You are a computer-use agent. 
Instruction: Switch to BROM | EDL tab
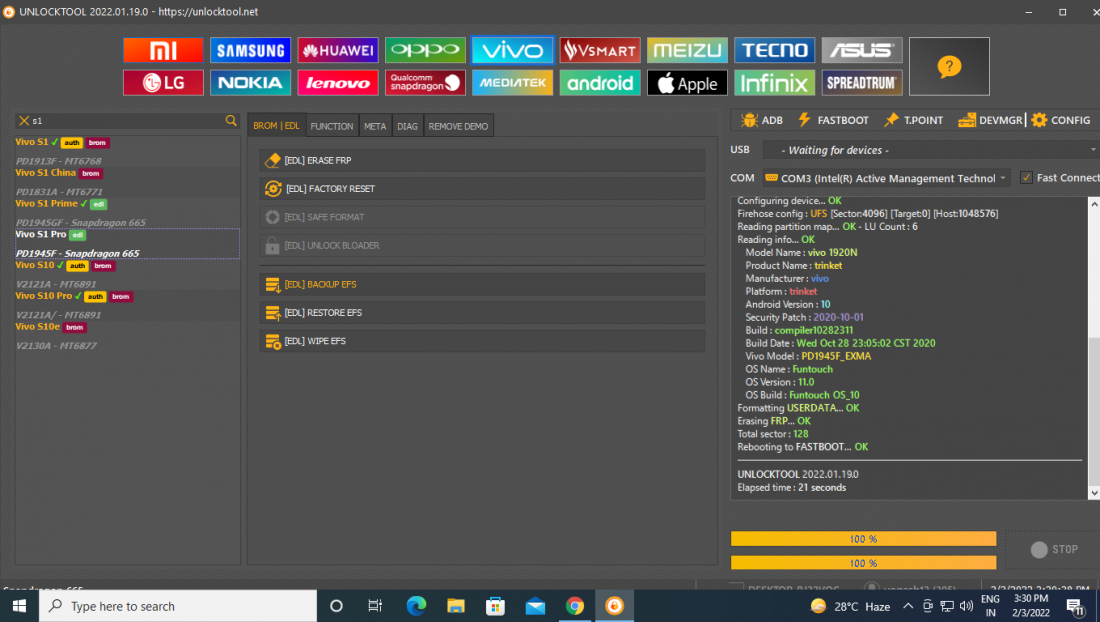click(x=276, y=126)
